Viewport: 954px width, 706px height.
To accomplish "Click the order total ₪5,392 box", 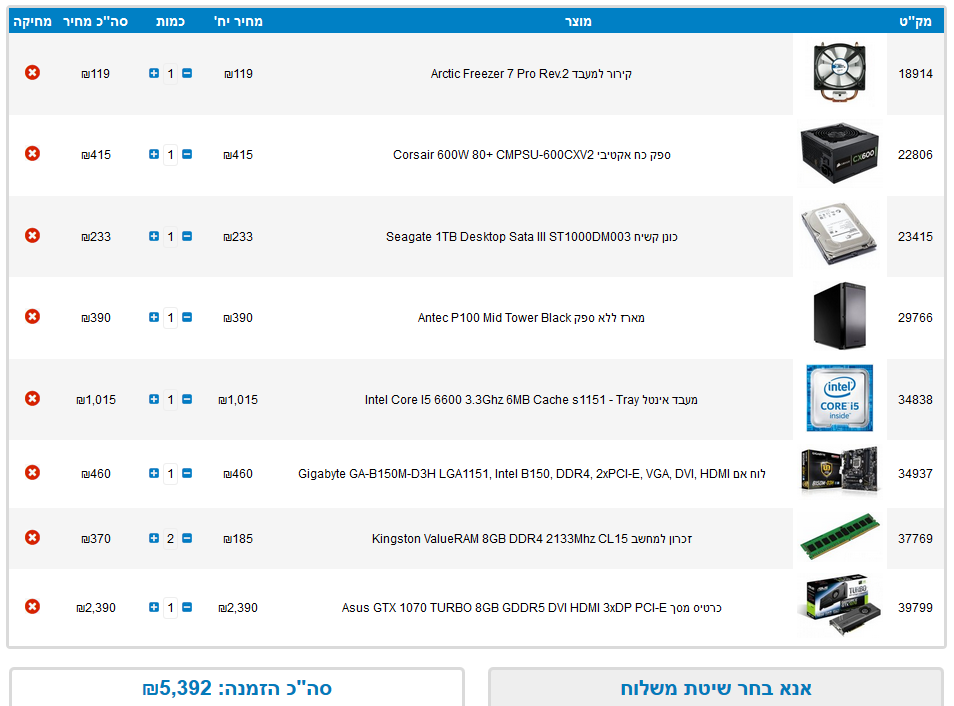I will 237,688.
